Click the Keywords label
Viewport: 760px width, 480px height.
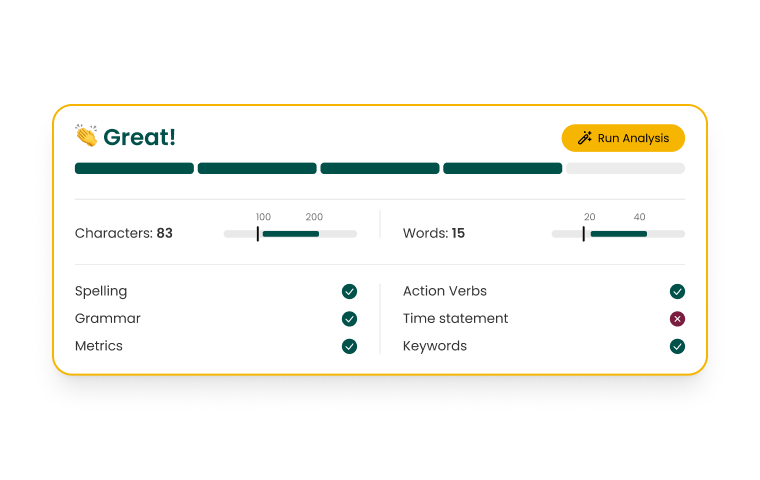(435, 346)
